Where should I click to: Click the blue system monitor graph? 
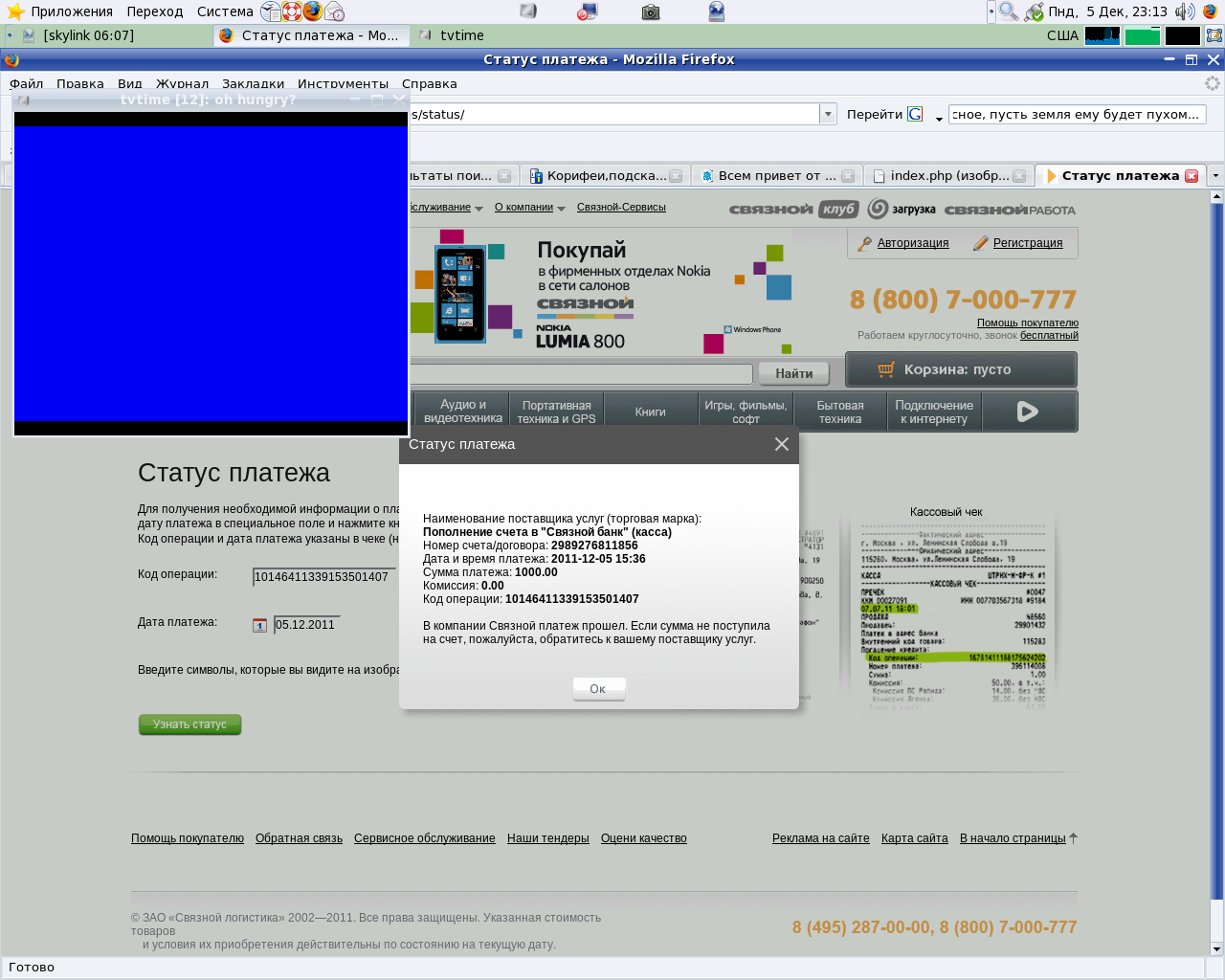[1102, 35]
